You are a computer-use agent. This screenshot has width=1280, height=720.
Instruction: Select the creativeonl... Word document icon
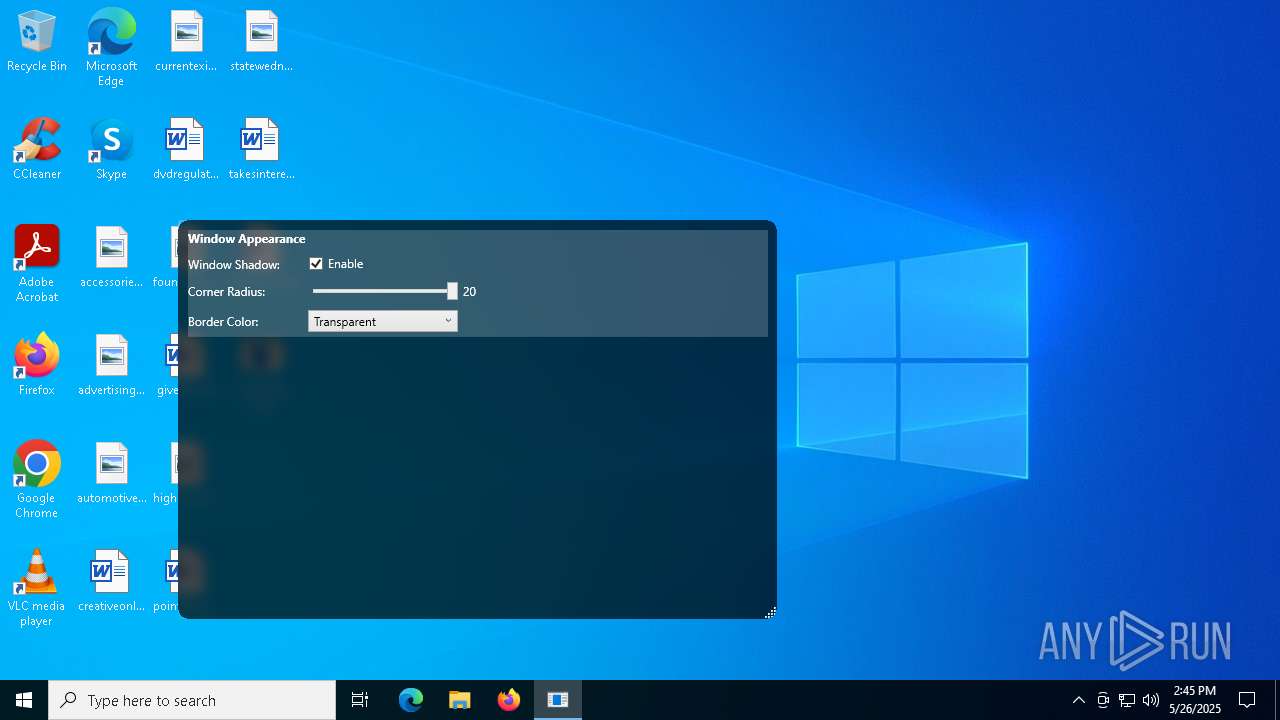point(111,582)
